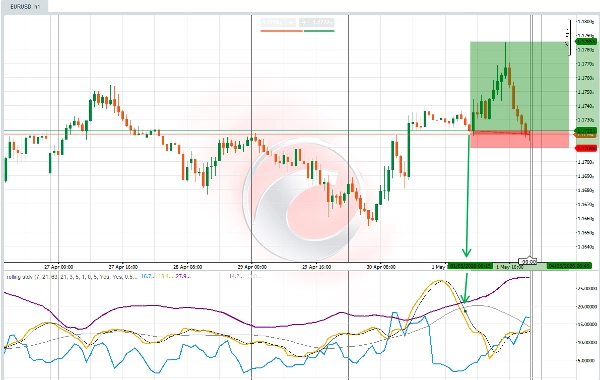Select the green entry price tag
600x380 pixels.
click(585, 131)
